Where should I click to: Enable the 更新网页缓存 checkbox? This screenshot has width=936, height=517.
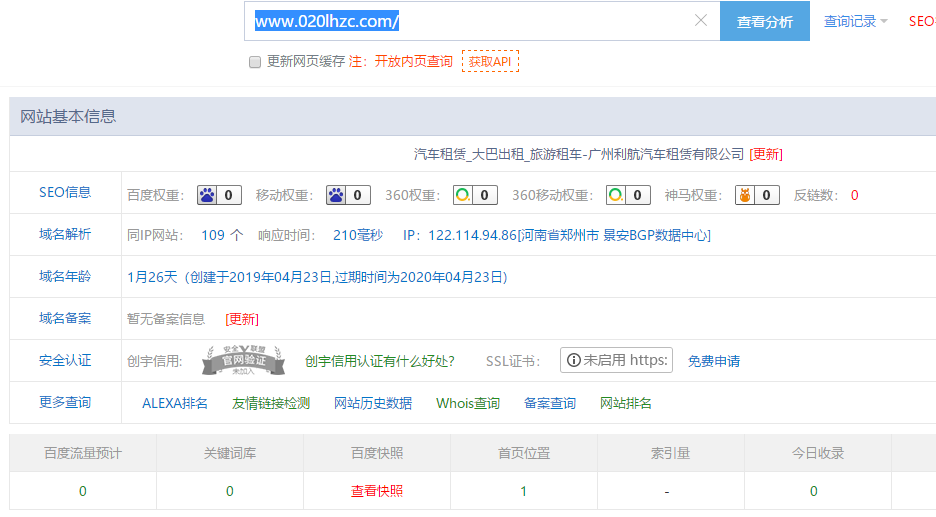255,62
